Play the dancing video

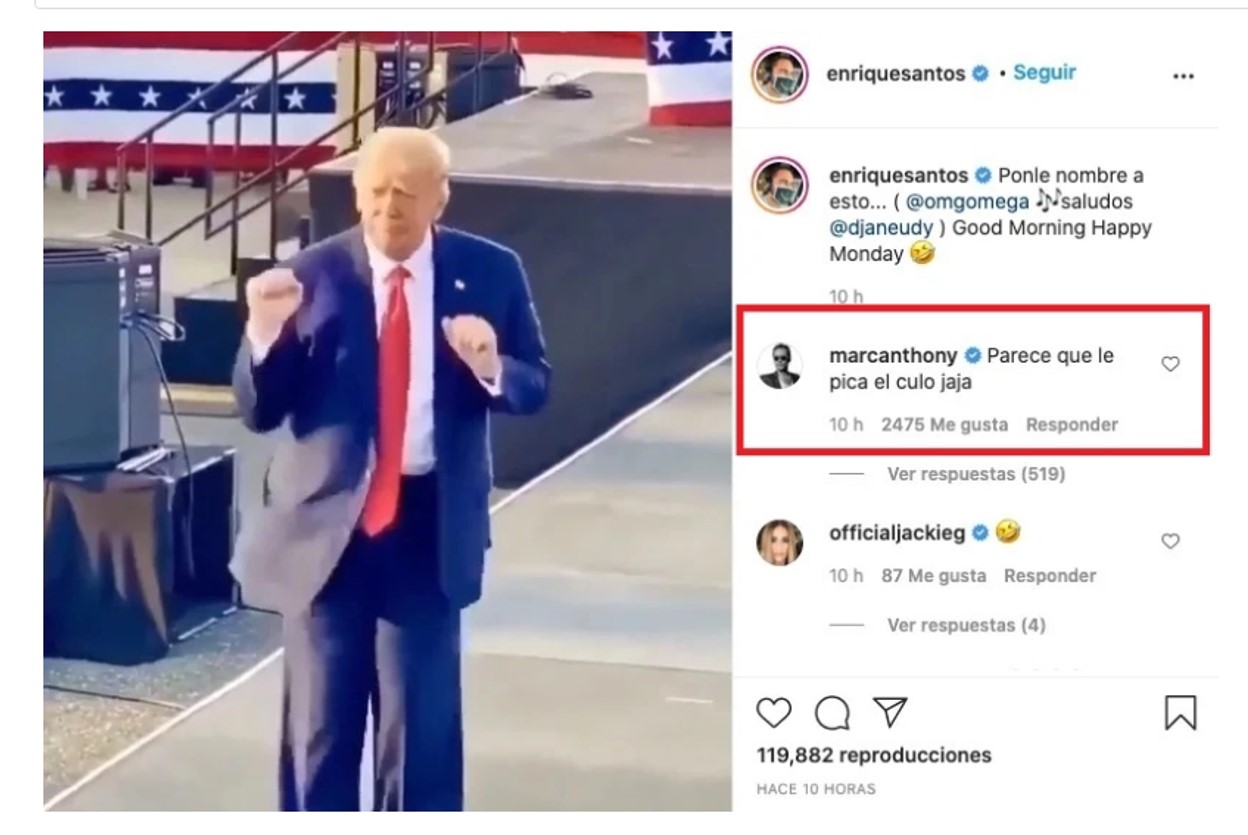click(x=387, y=421)
